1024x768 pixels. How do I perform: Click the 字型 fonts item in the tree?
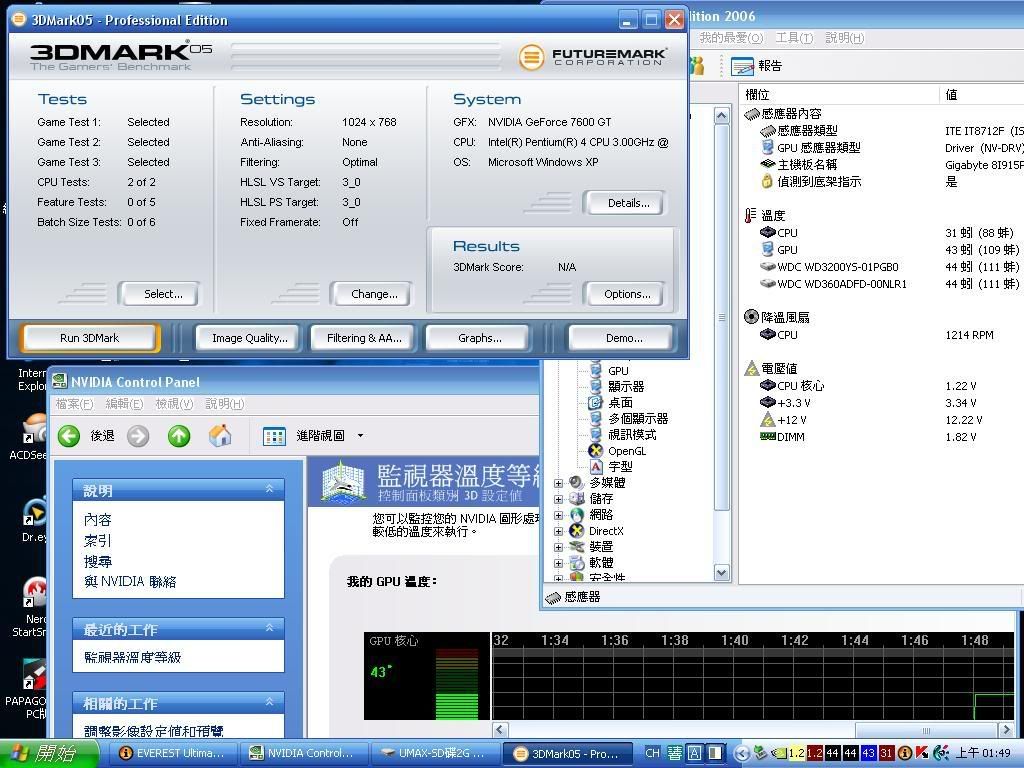(619, 467)
